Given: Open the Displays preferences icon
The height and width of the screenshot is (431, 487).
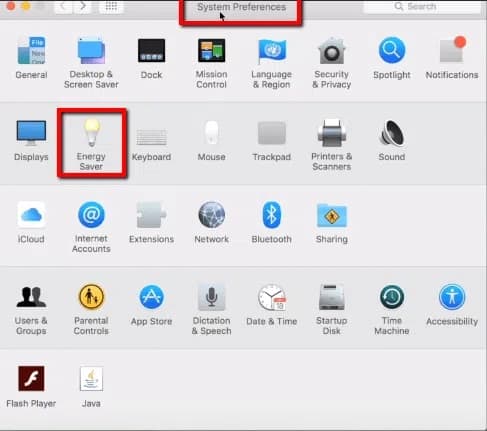Looking at the screenshot, I should pyautogui.click(x=31, y=133).
